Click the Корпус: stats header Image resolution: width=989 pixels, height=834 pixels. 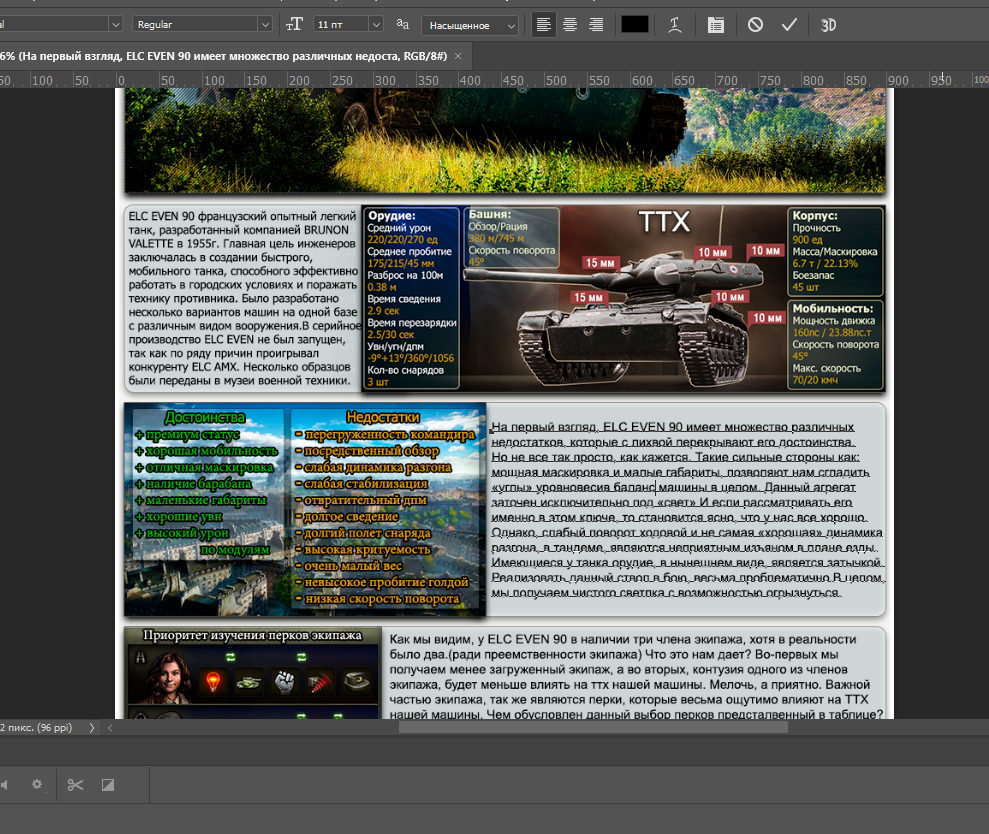click(815, 215)
